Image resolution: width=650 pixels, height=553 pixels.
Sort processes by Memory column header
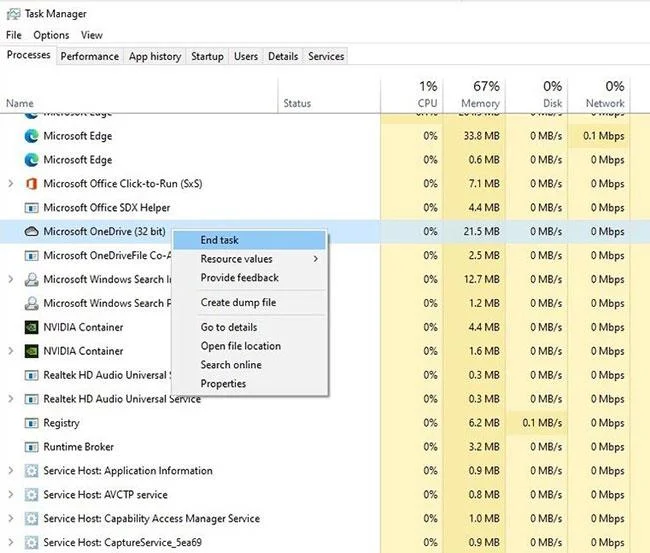coord(474,95)
